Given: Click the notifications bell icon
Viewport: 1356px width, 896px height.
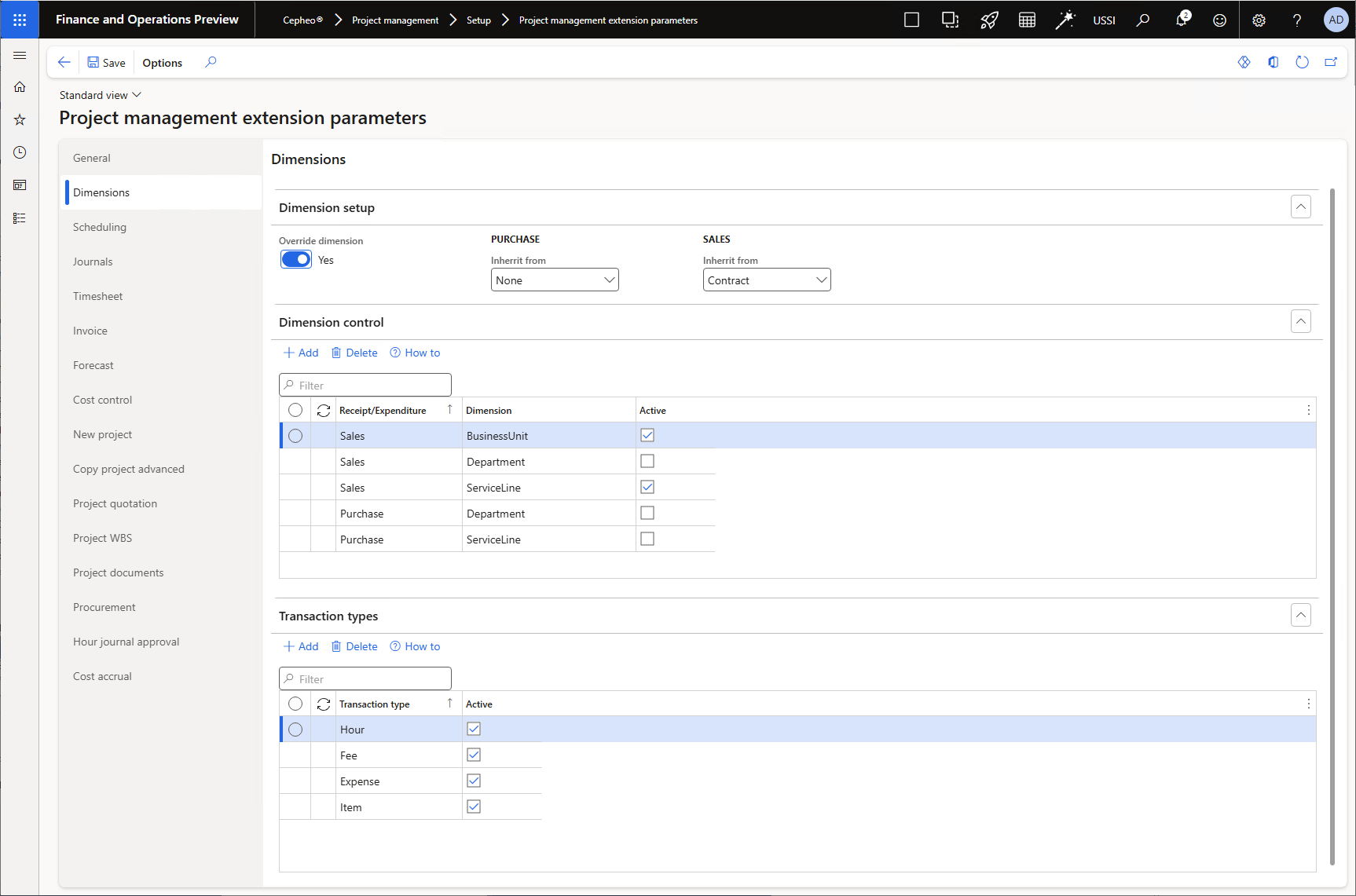Looking at the screenshot, I should tap(1181, 20).
